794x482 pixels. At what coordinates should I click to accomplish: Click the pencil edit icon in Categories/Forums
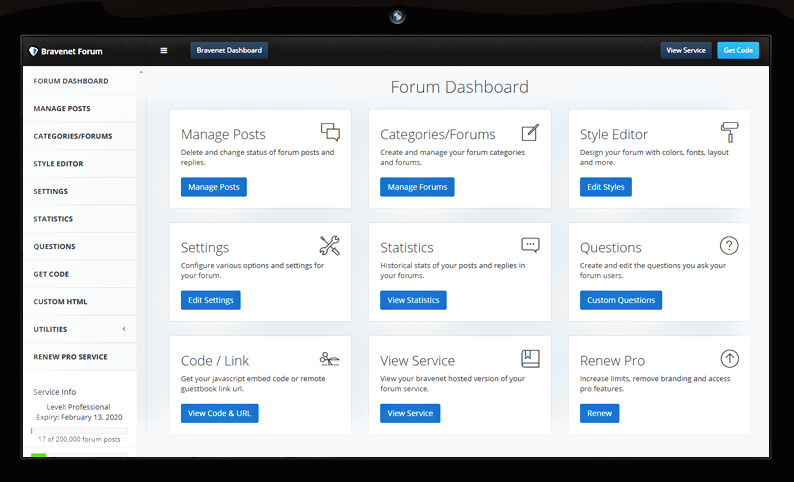[530, 133]
